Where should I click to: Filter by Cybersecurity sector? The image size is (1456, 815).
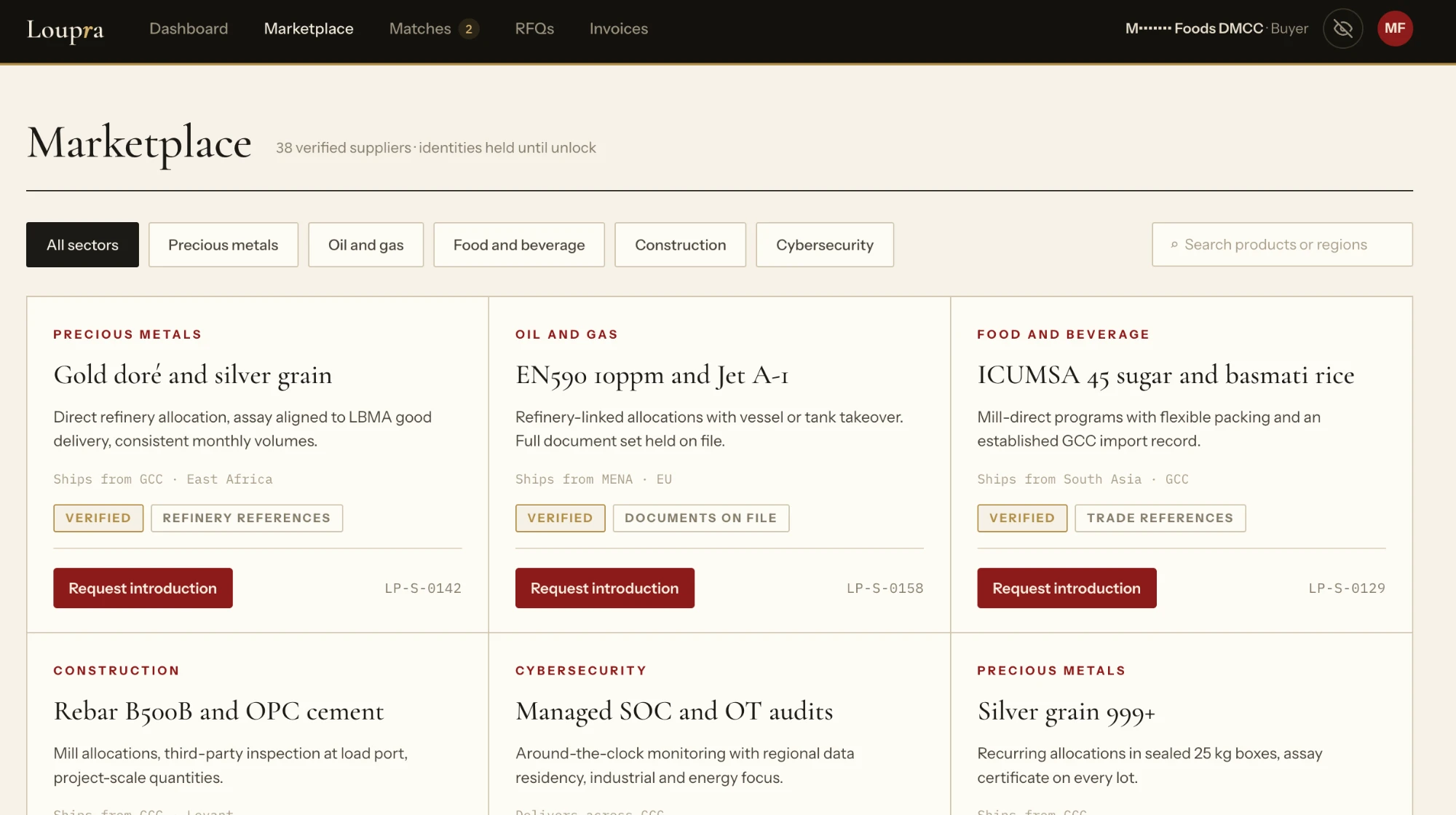pyautogui.click(x=825, y=245)
